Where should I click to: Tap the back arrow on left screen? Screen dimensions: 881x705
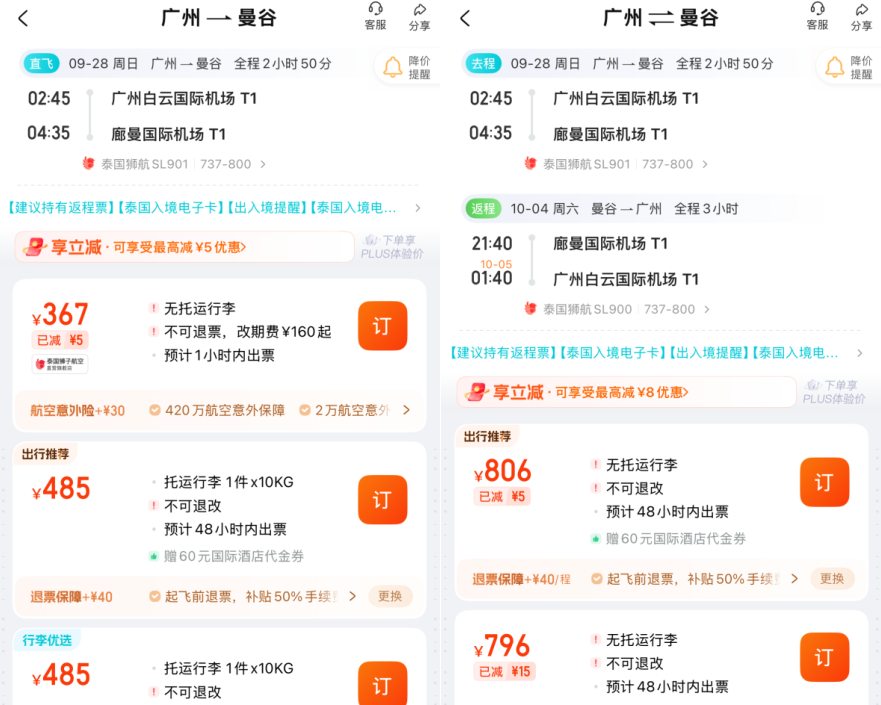tap(22, 18)
